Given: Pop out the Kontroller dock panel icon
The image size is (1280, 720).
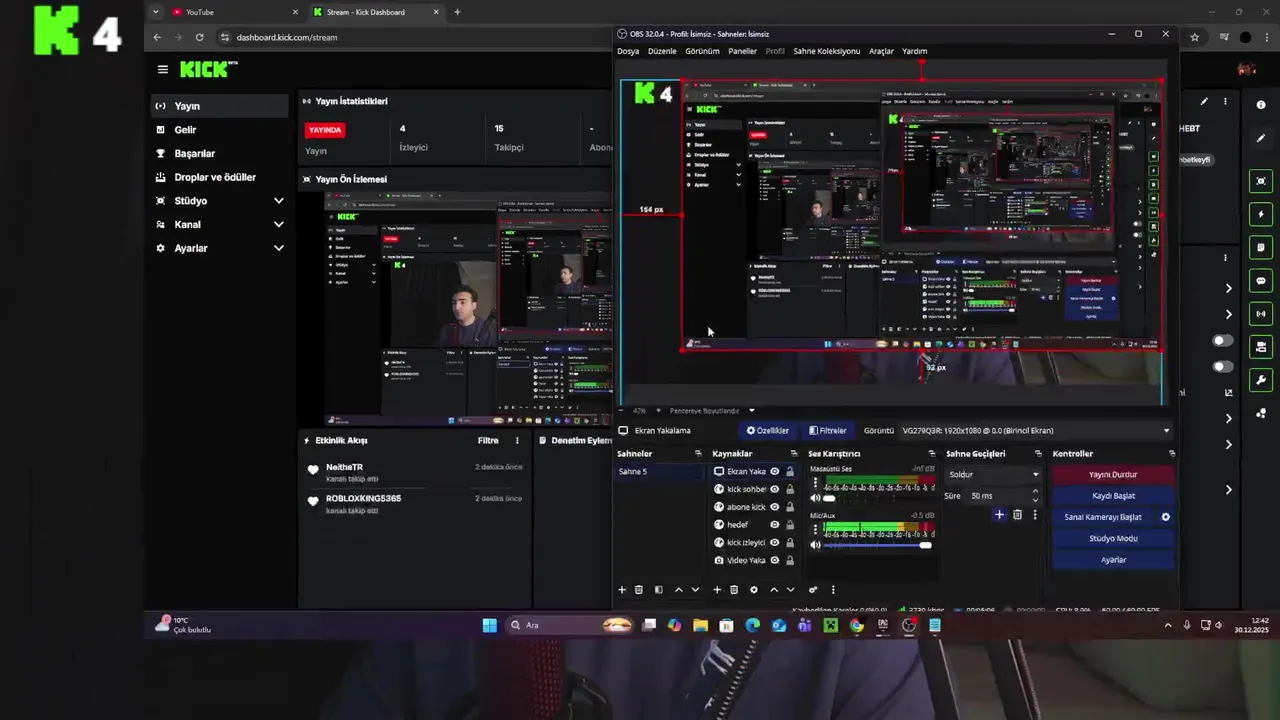Looking at the screenshot, I should [x=1172, y=454].
